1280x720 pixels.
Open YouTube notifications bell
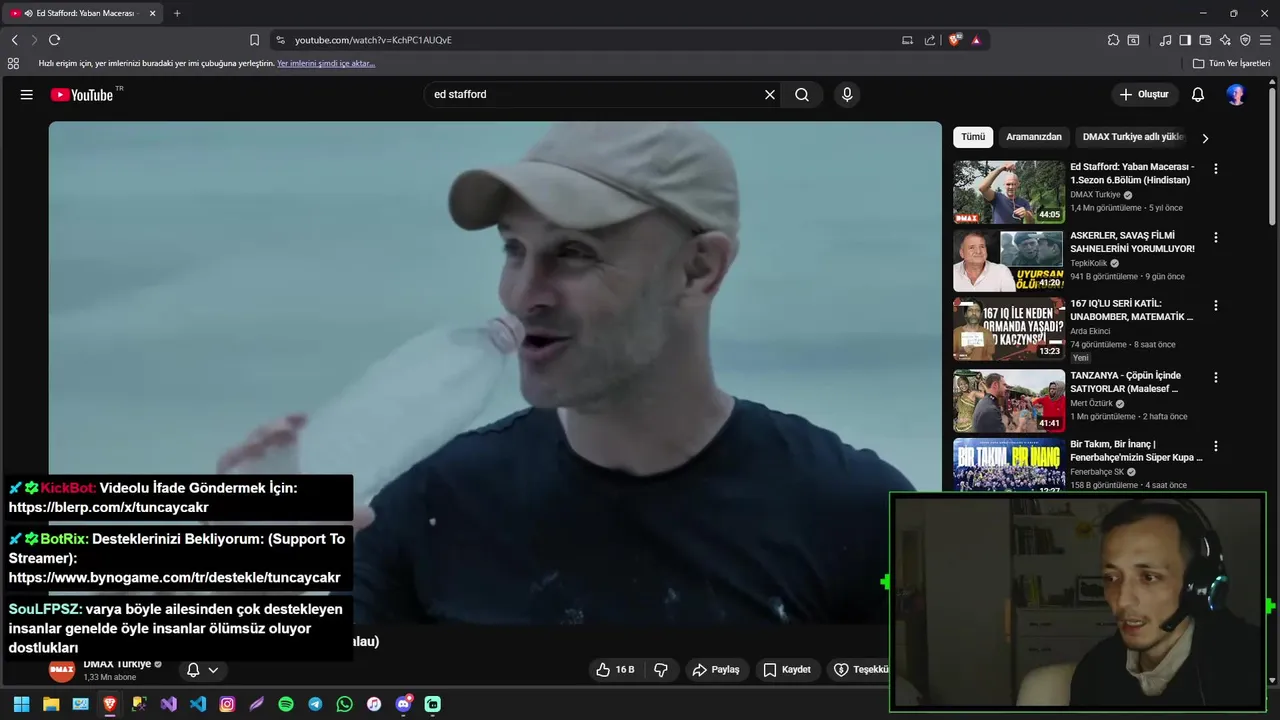(1198, 95)
